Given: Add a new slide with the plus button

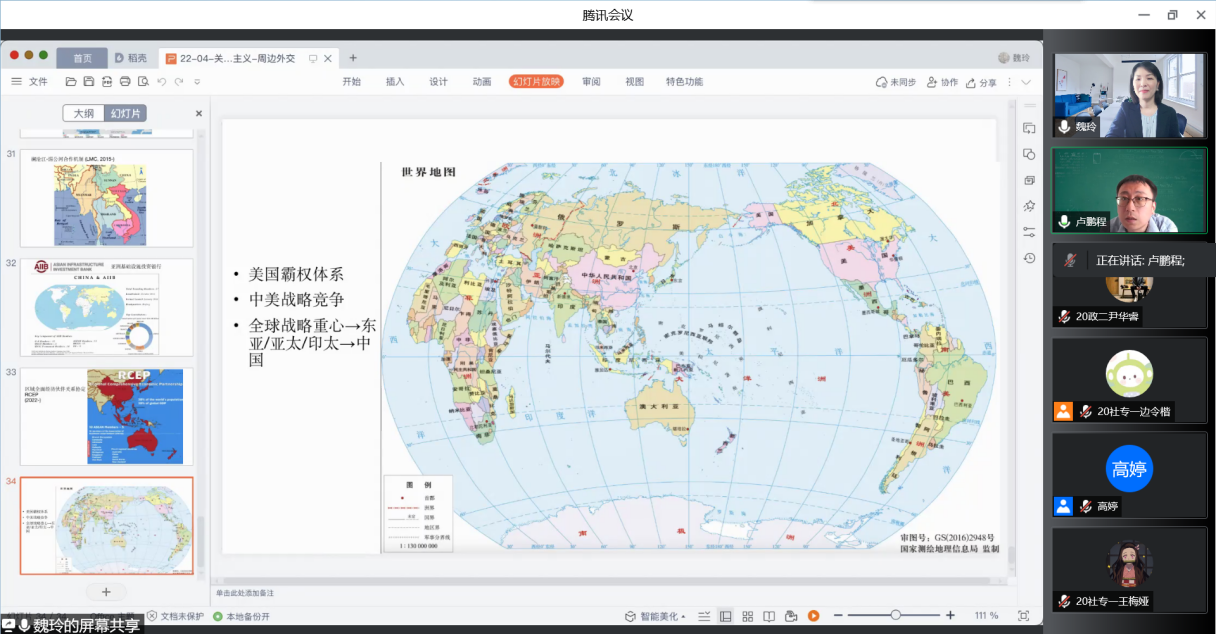Looking at the screenshot, I should tap(106, 591).
